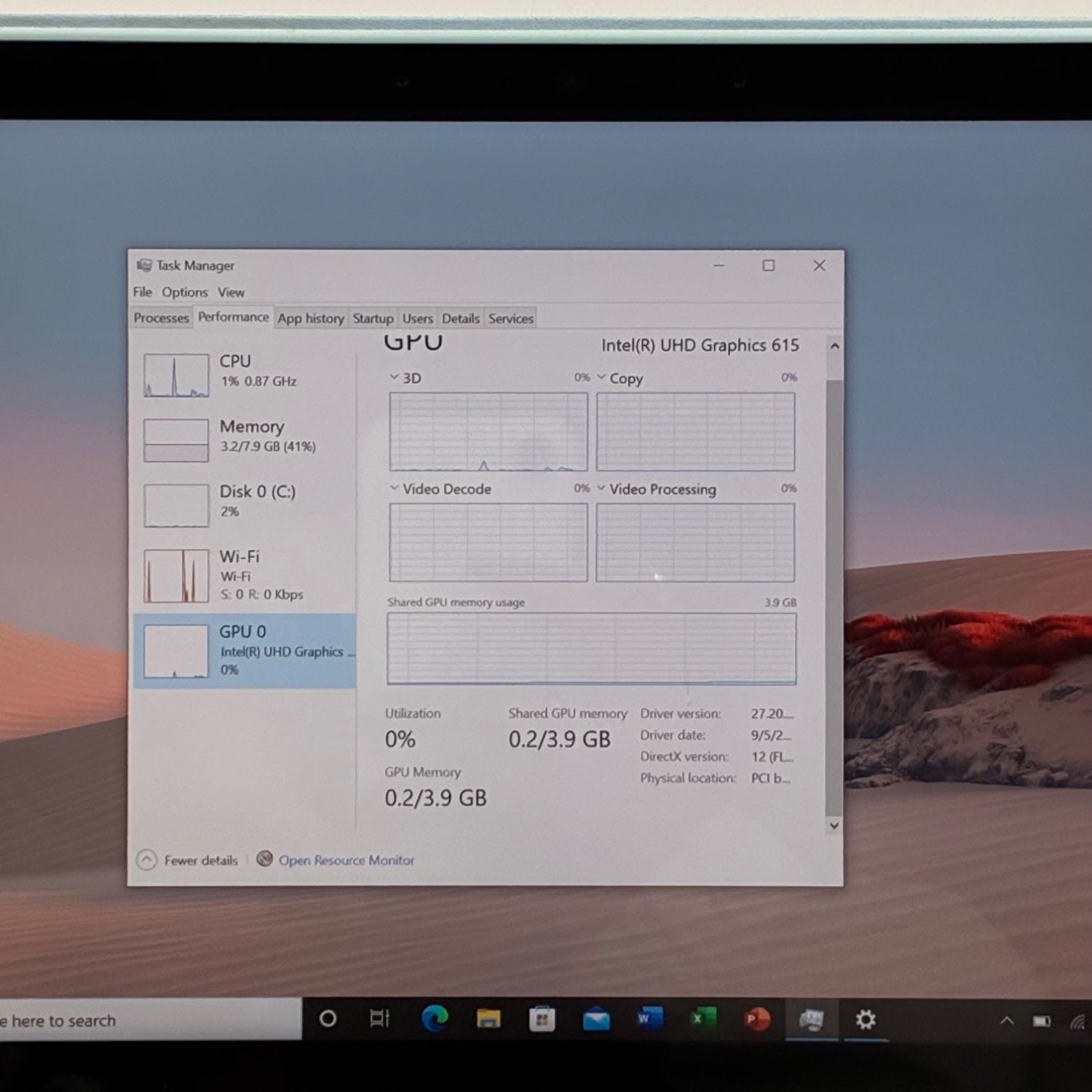
Task: Open the File menu
Action: tap(143, 292)
